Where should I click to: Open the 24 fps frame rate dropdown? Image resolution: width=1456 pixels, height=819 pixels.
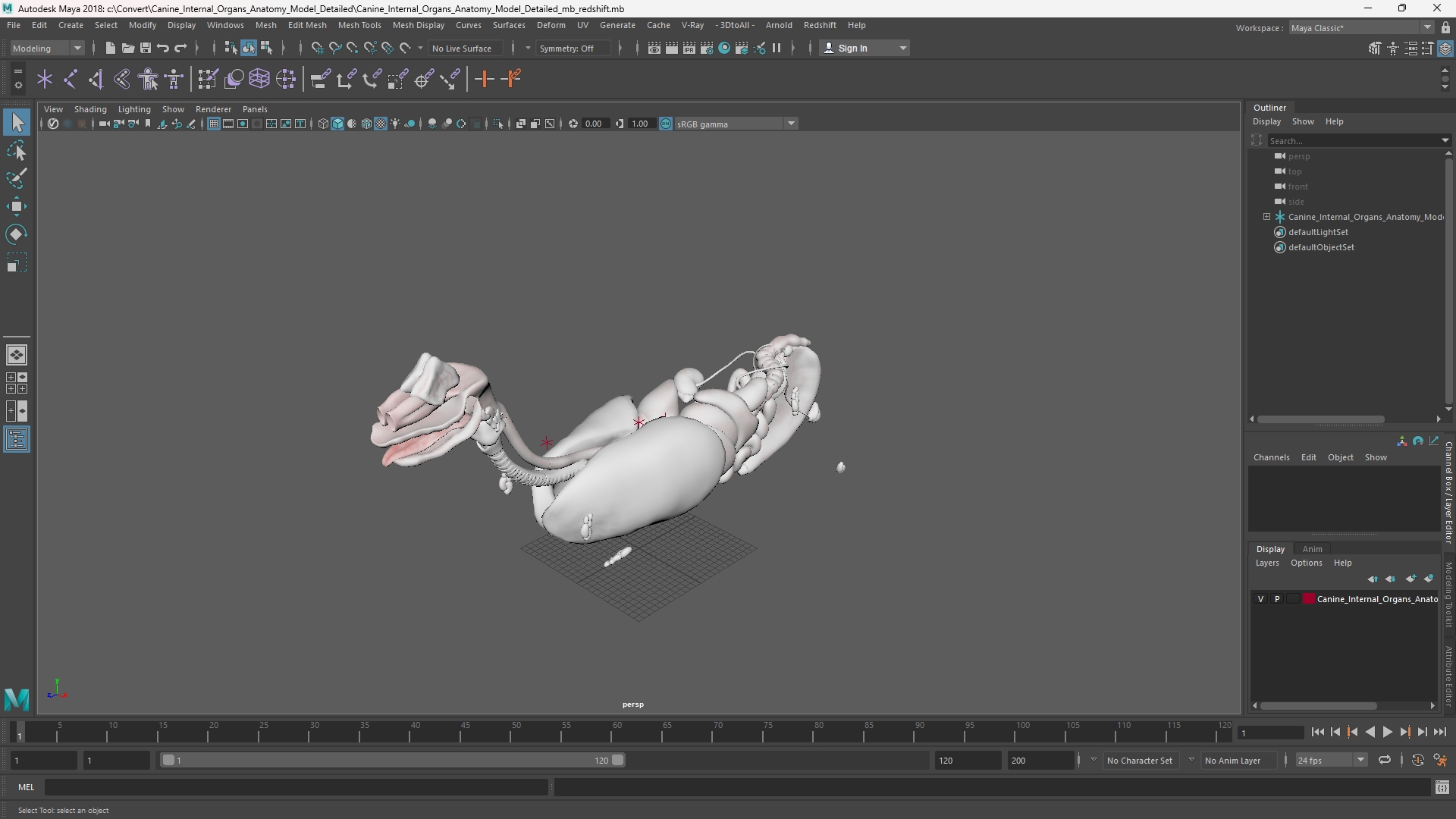pos(1331,761)
